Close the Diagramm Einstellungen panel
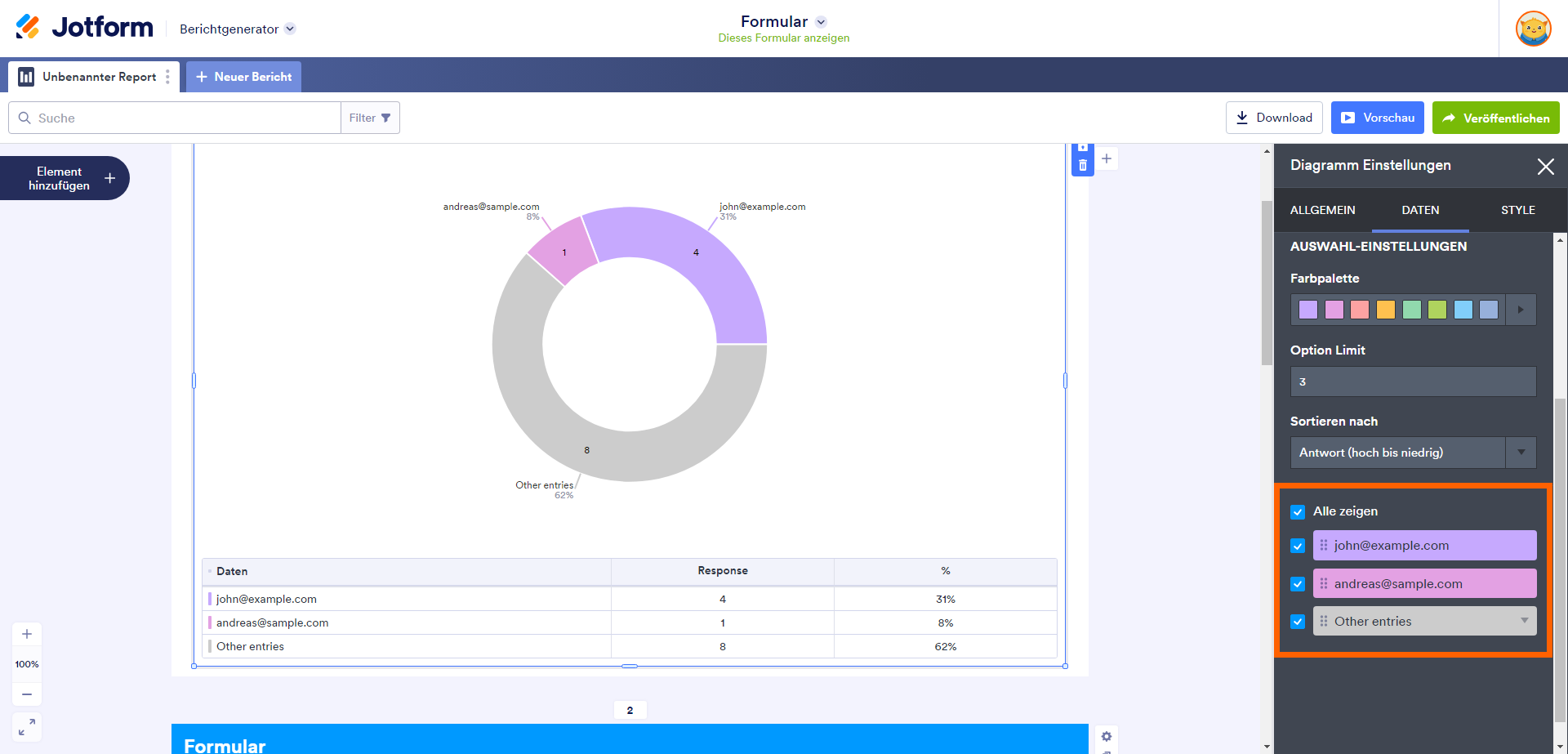This screenshot has width=1568, height=754. coord(1545,167)
